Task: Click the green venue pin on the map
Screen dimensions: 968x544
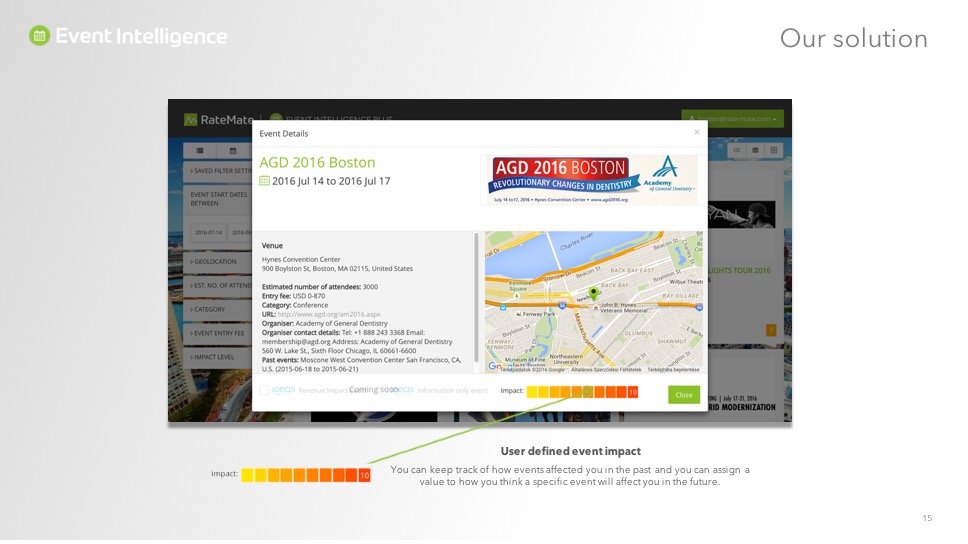Action: [593, 293]
